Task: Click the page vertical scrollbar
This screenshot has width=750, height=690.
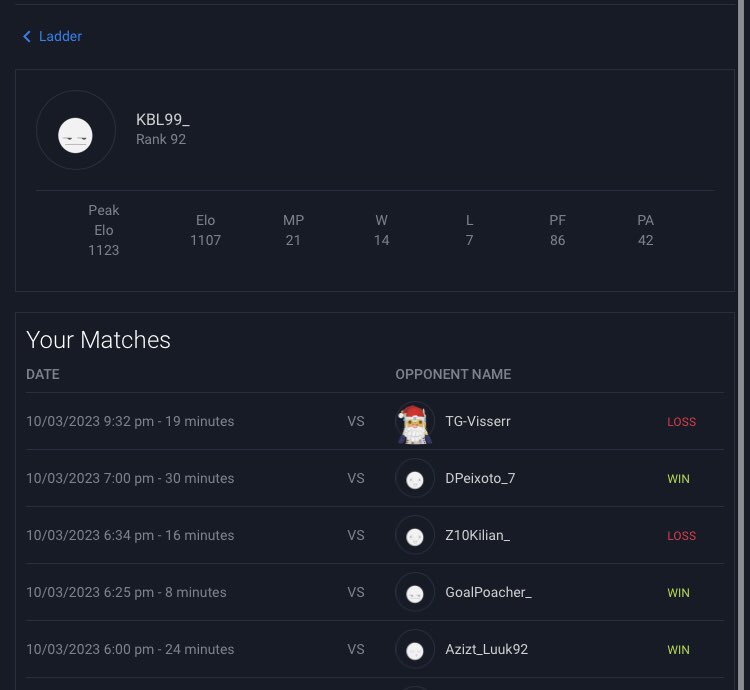Action: tap(741, 345)
